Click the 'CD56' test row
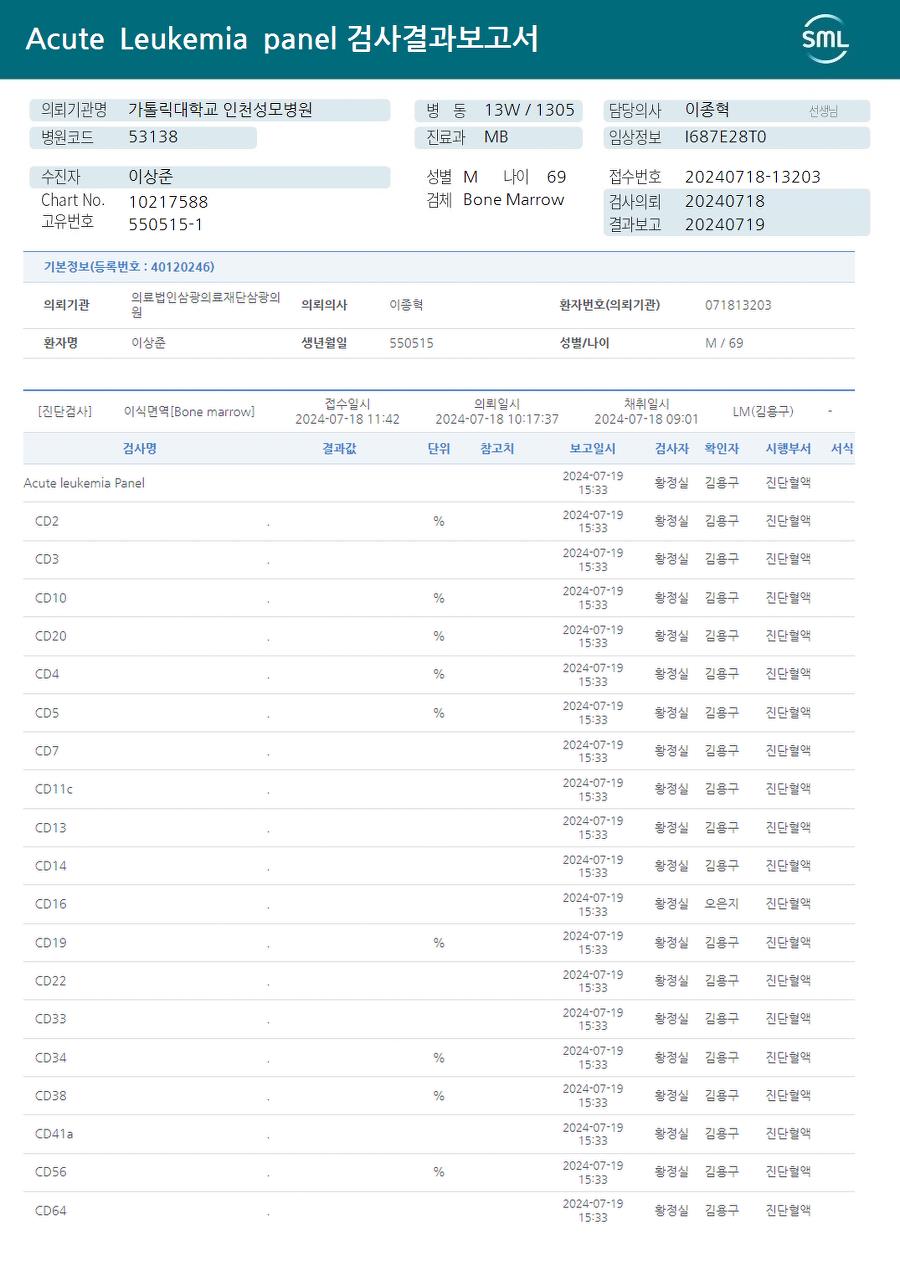900x1271 pixels. coord(439,1172)
